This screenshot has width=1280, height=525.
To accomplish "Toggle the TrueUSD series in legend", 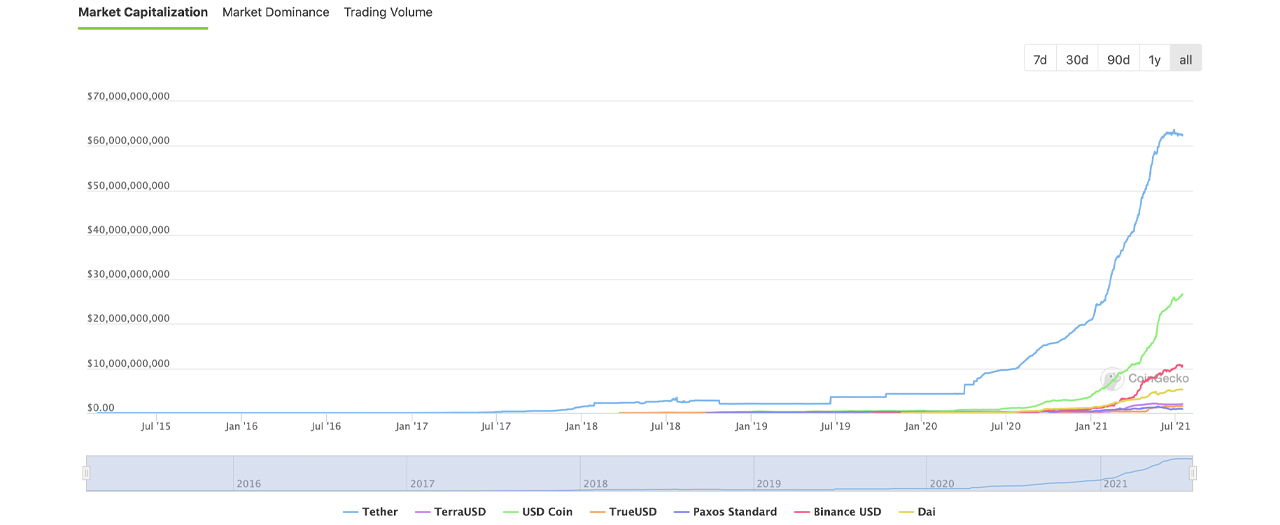I will tap(622, 512).
